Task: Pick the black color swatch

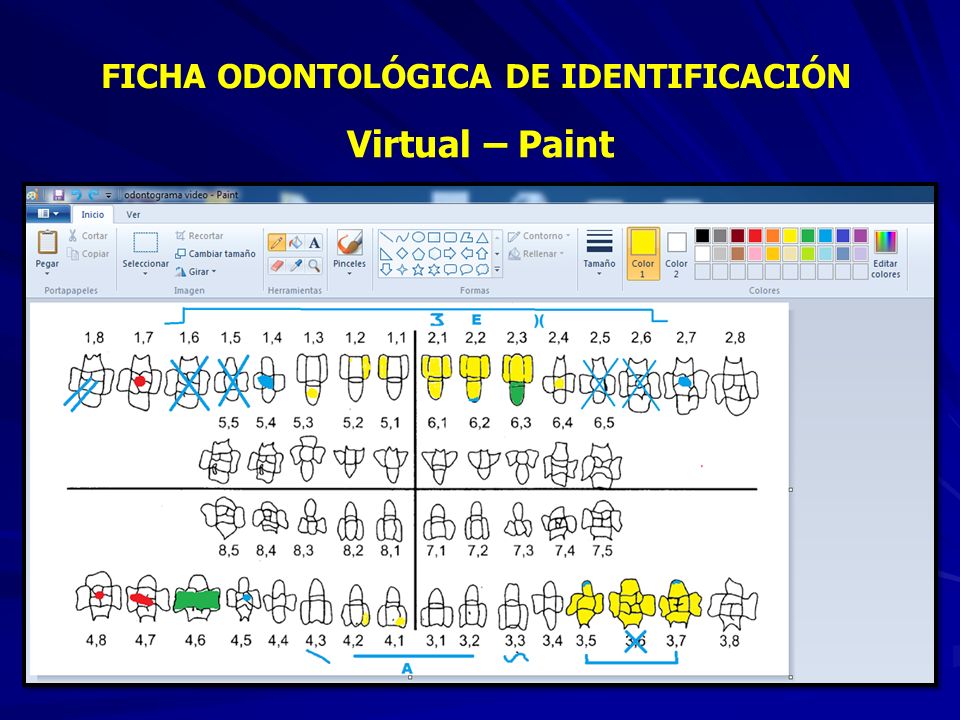Action: (x=703, y=236)
